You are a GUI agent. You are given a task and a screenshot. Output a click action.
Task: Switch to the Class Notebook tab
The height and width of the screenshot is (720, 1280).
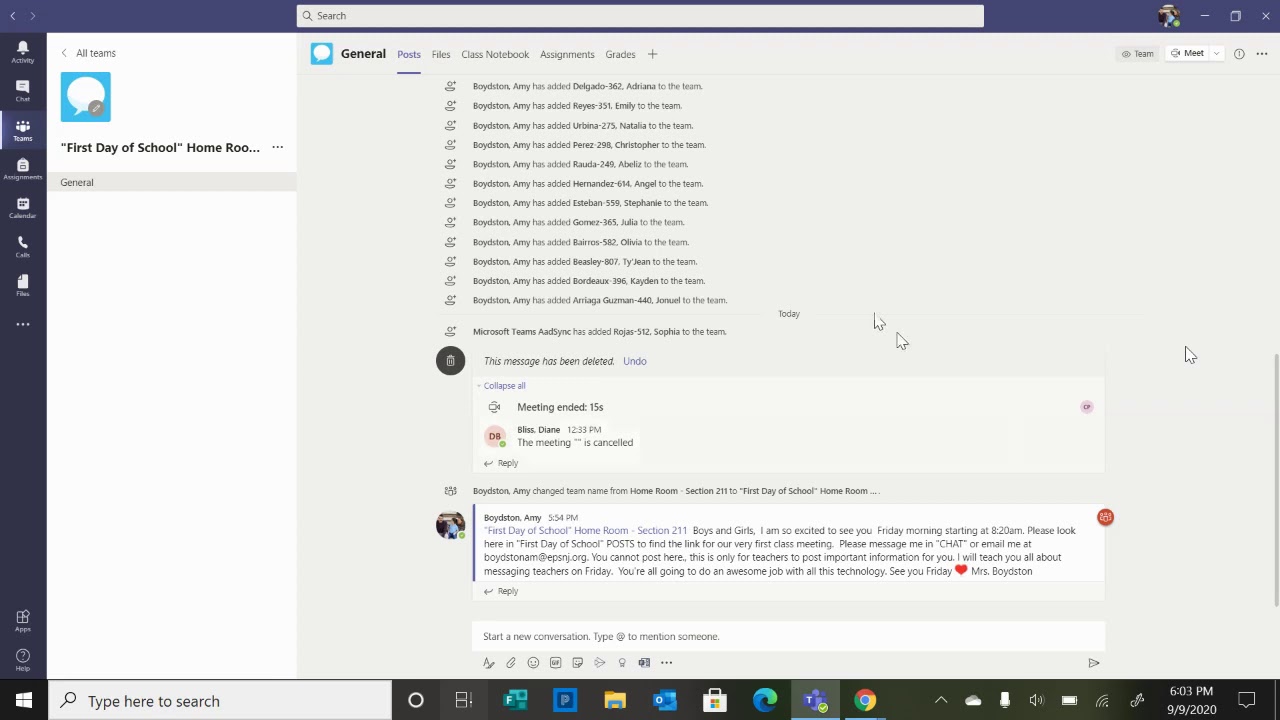(x=495, y=54)
